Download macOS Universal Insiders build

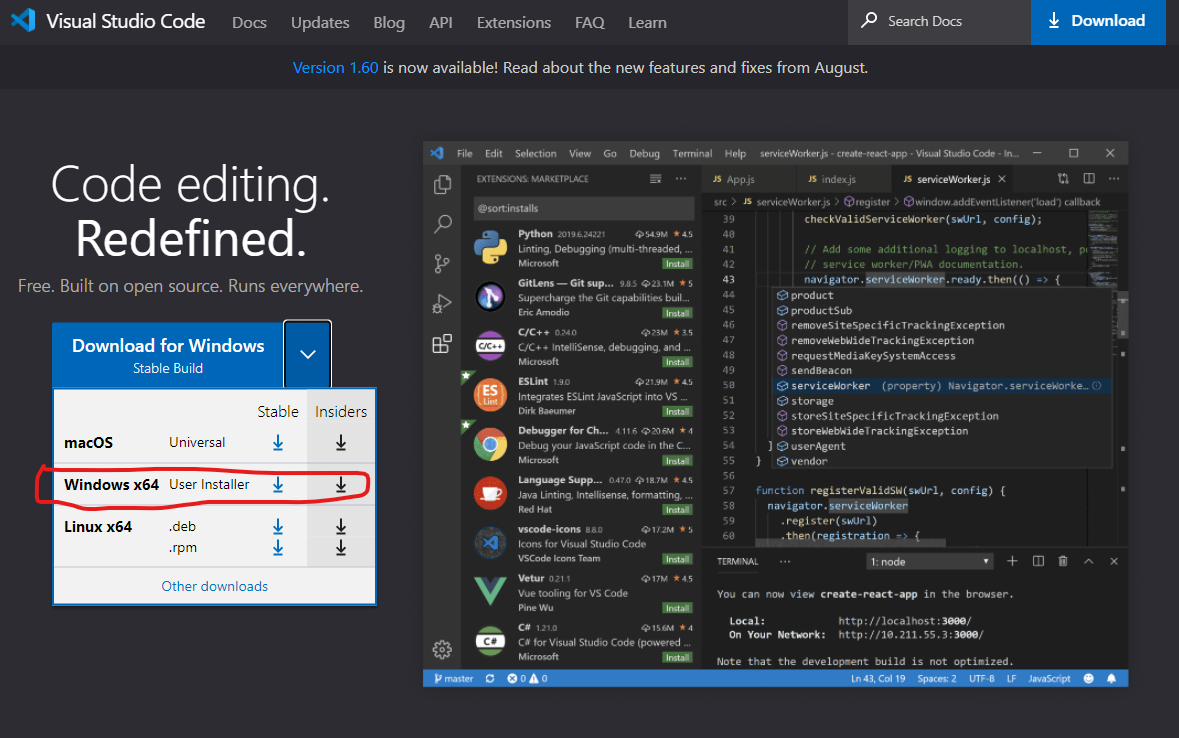341,442
